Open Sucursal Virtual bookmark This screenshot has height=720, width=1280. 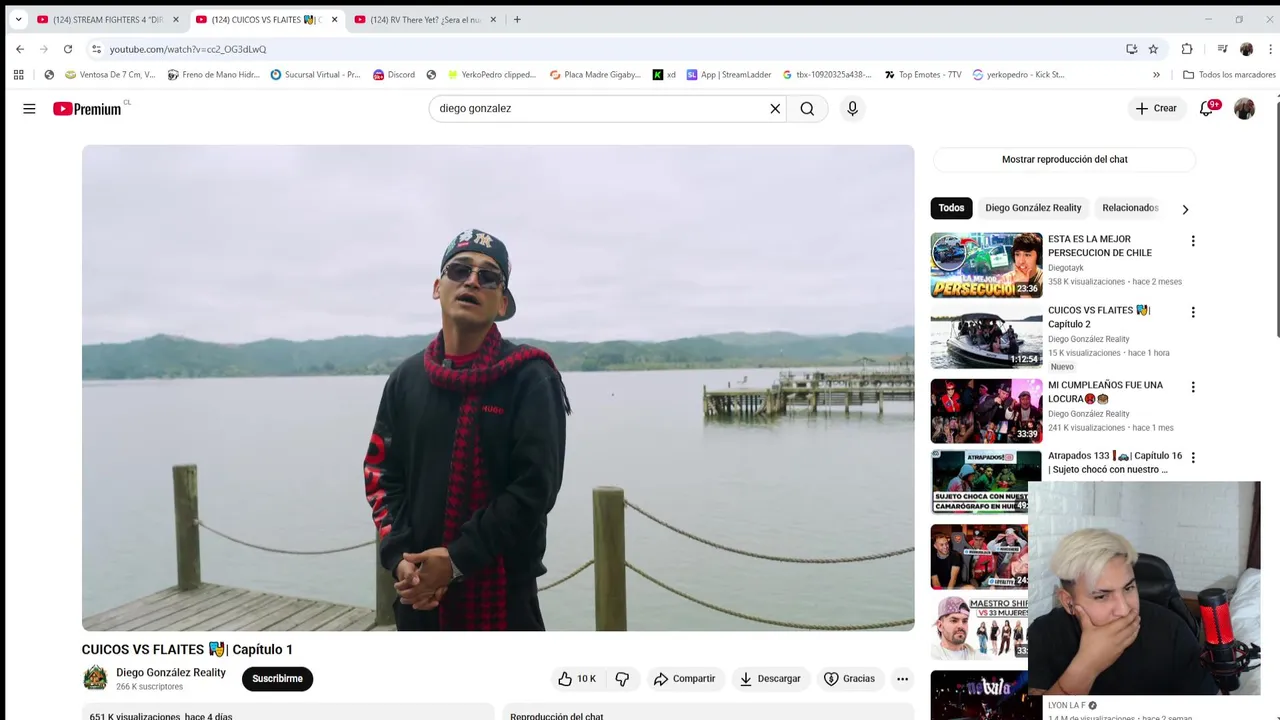(x=315, y=75)
